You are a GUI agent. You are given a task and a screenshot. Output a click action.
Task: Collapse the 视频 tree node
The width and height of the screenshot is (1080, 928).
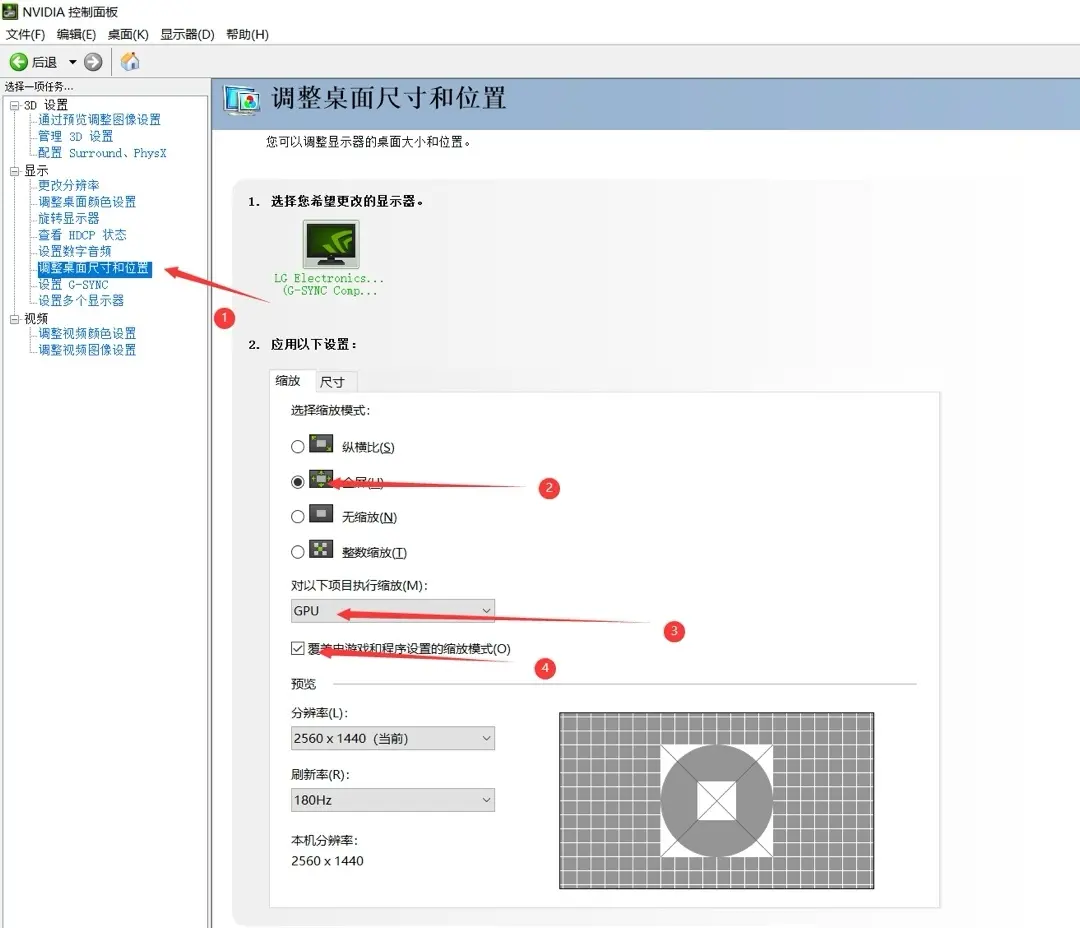click(14, 319)
